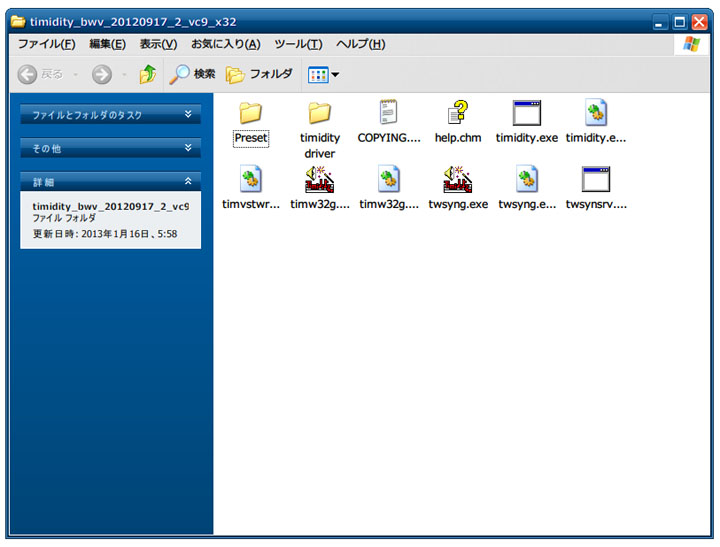Open the ファイル(F) menu
This screenshot has width=720, height=547.
[46, 44]
